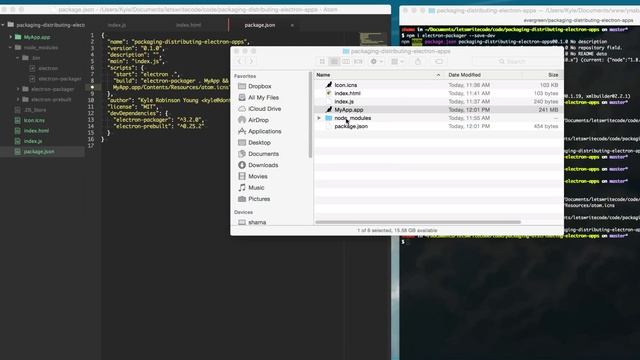Open Music in Finder sidebar
Screen dimensions: 640x360
point(256,187)
